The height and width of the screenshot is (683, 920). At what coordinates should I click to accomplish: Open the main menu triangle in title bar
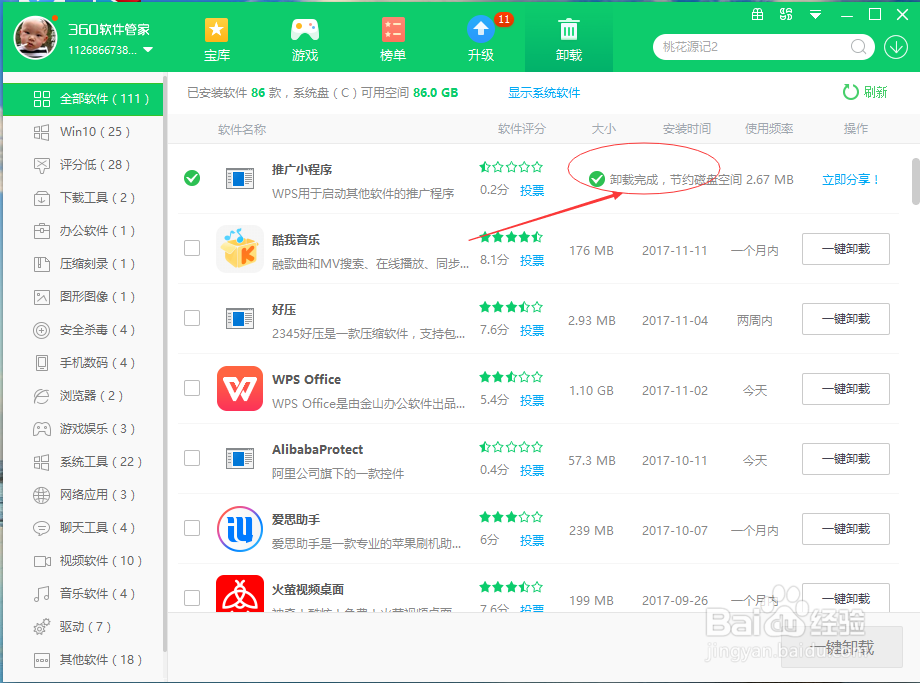coord(815,15)
